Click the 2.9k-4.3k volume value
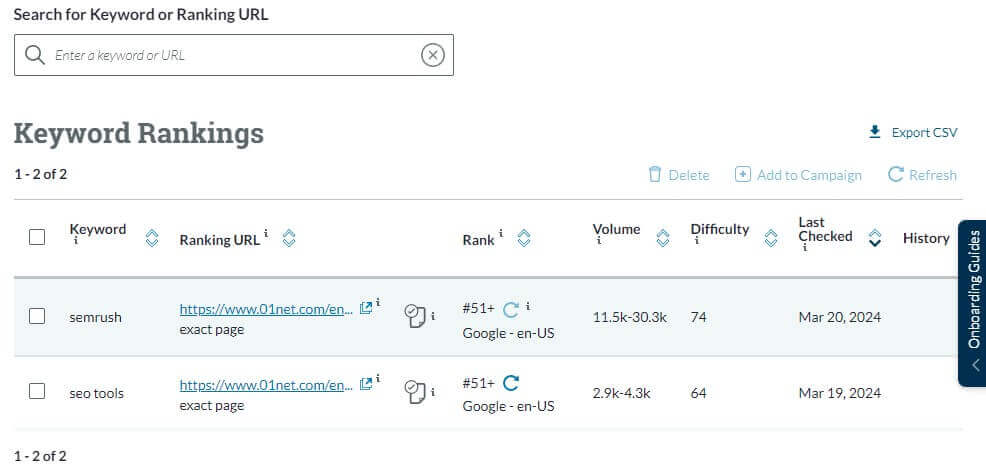 click(621, 393)
